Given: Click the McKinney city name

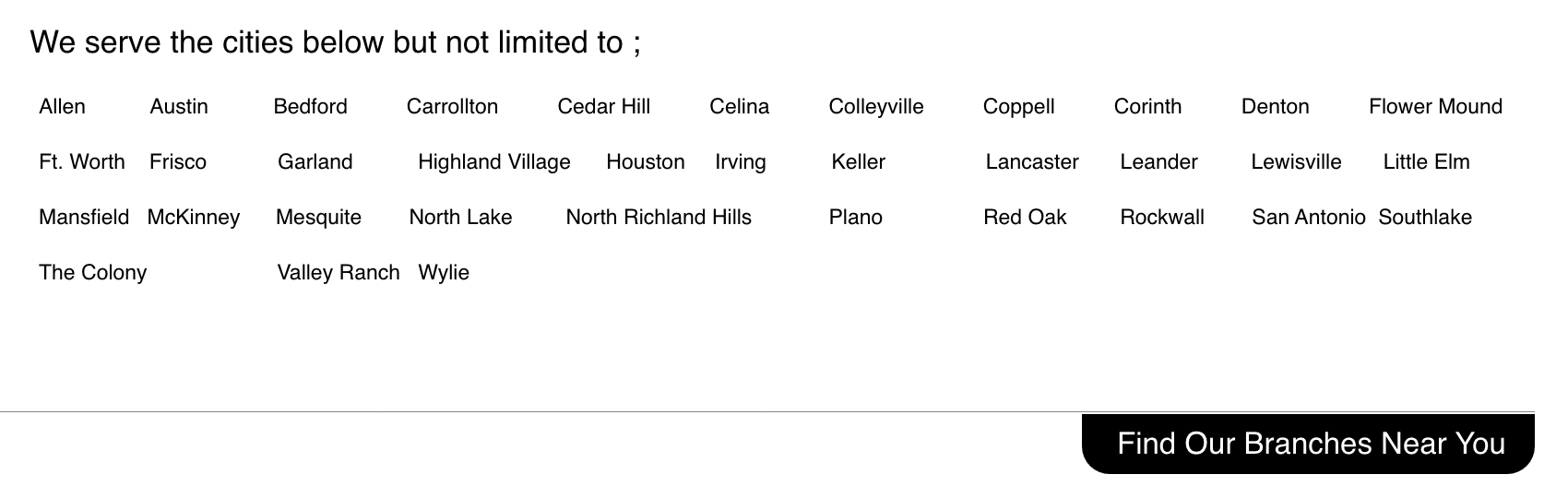Looking at the screenshot, I should coord(193,218).
